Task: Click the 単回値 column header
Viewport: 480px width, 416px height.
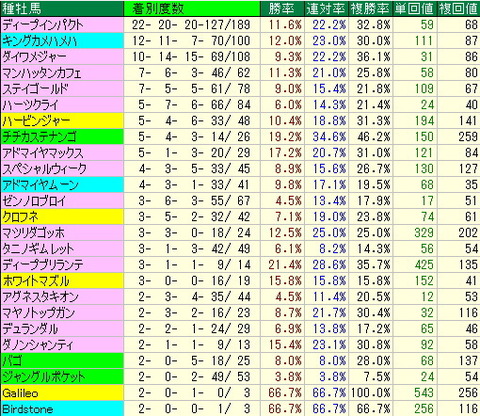Action: click(x=415, y=9)
